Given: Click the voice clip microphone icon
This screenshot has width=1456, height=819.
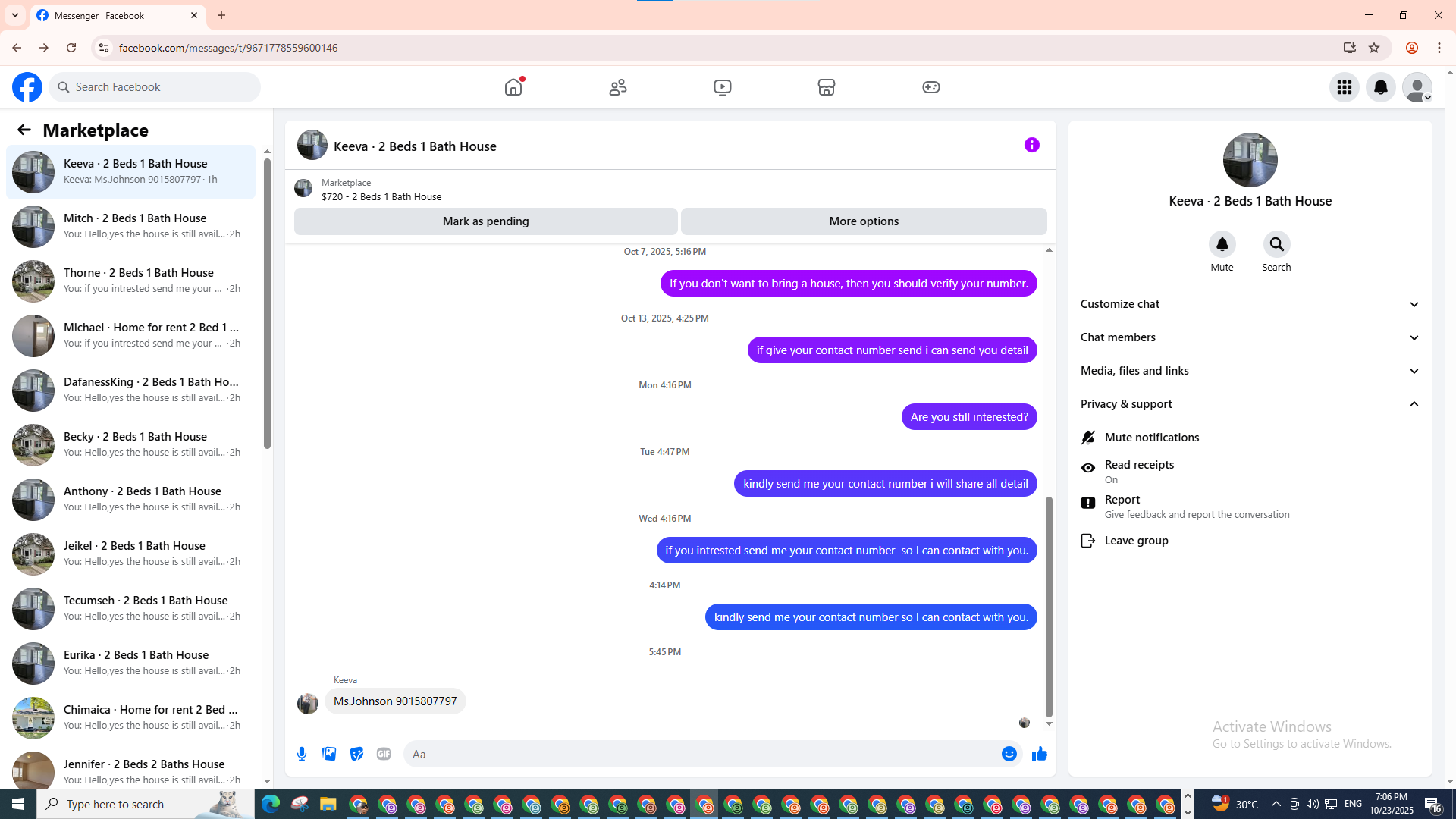Looking at the screenshot, I should click(x=302, y=754).
